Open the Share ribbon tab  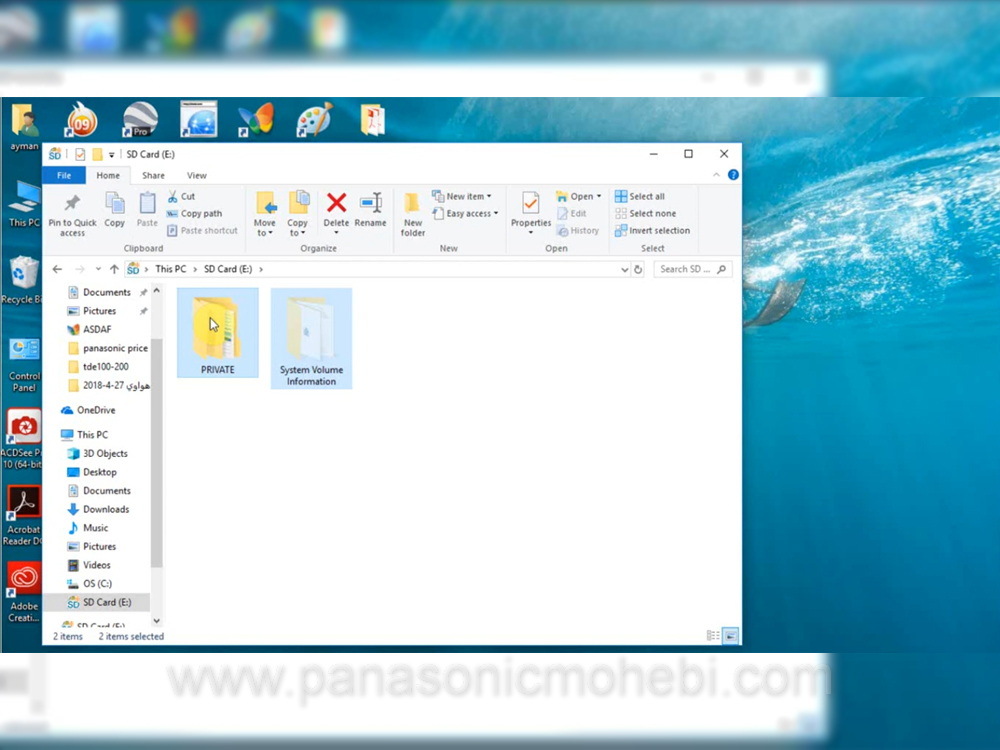153,175
